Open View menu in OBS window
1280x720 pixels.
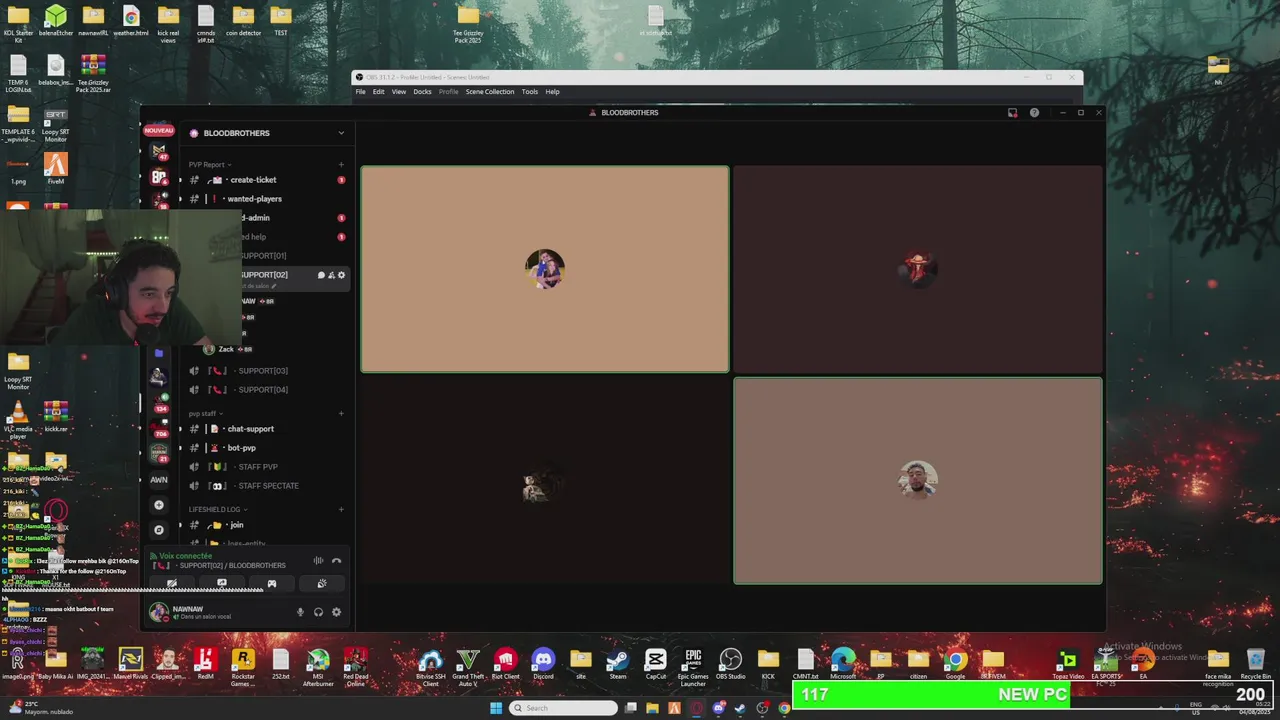coord(399,92)
